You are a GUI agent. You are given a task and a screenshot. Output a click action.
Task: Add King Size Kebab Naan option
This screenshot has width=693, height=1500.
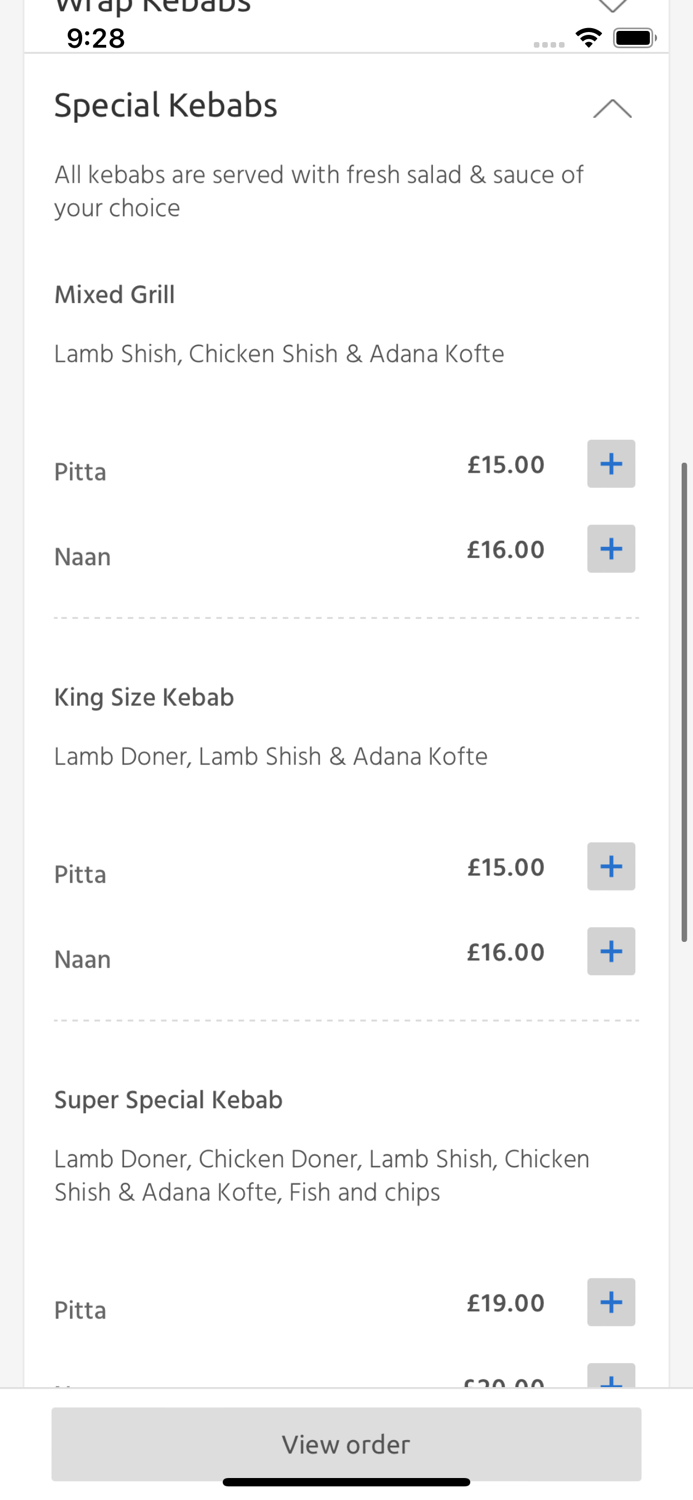click(x=611, y=952)
